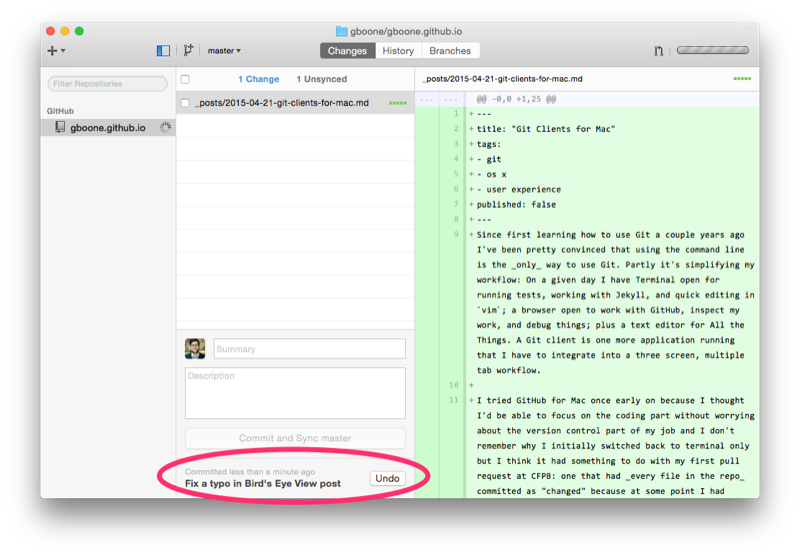
Task: Click the green change dots in diff header
Action: coord(742,79)
